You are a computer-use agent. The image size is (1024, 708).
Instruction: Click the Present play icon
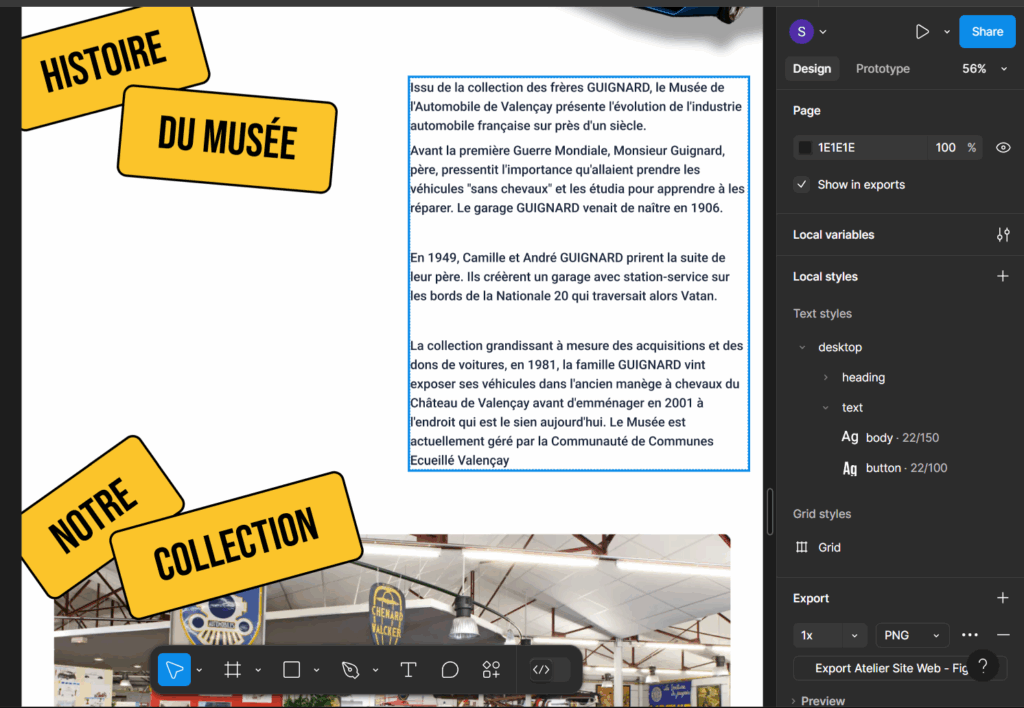click(x=922, y=32)
